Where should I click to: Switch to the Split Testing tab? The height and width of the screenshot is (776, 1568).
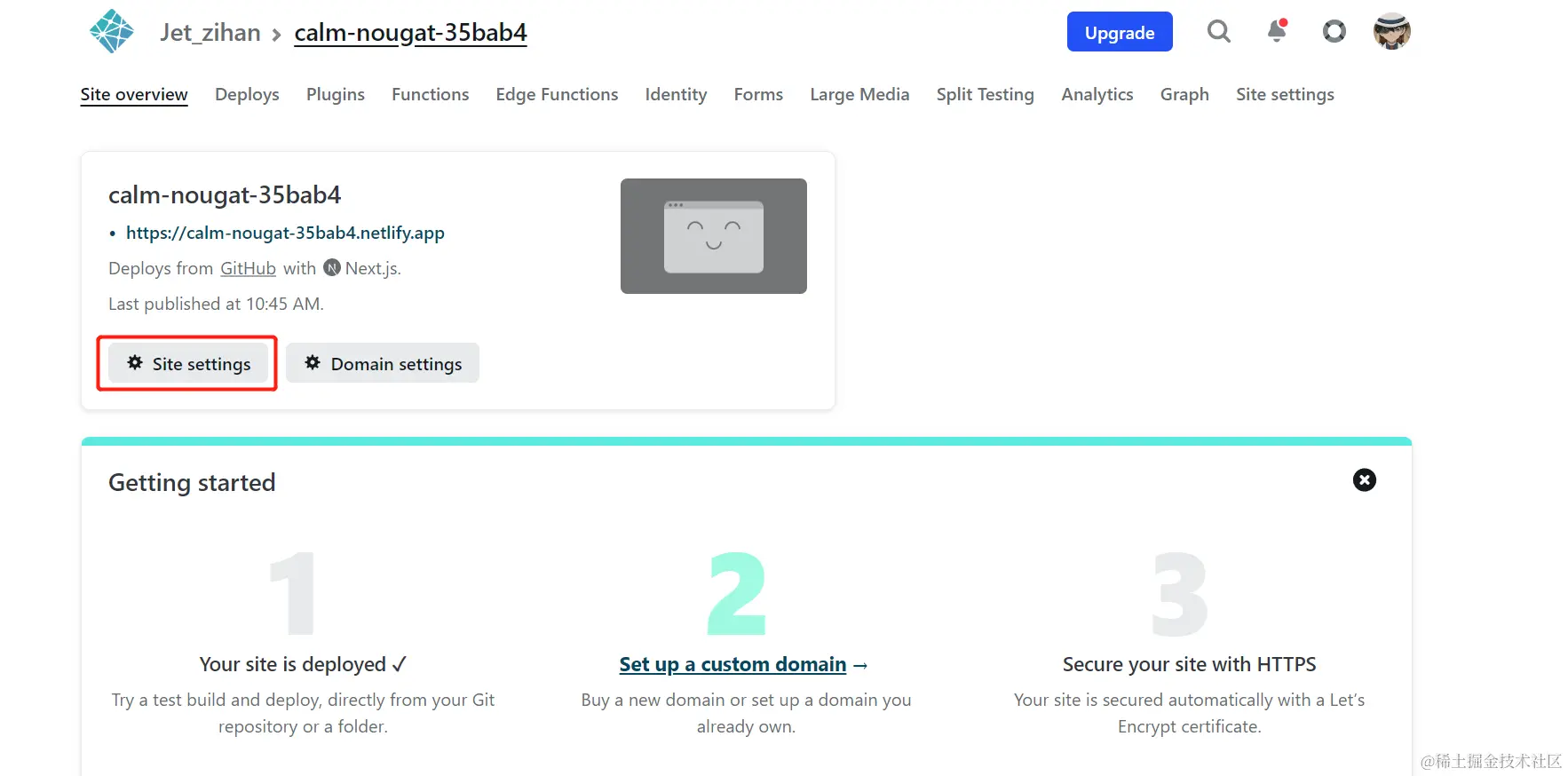tap(985, 94)
